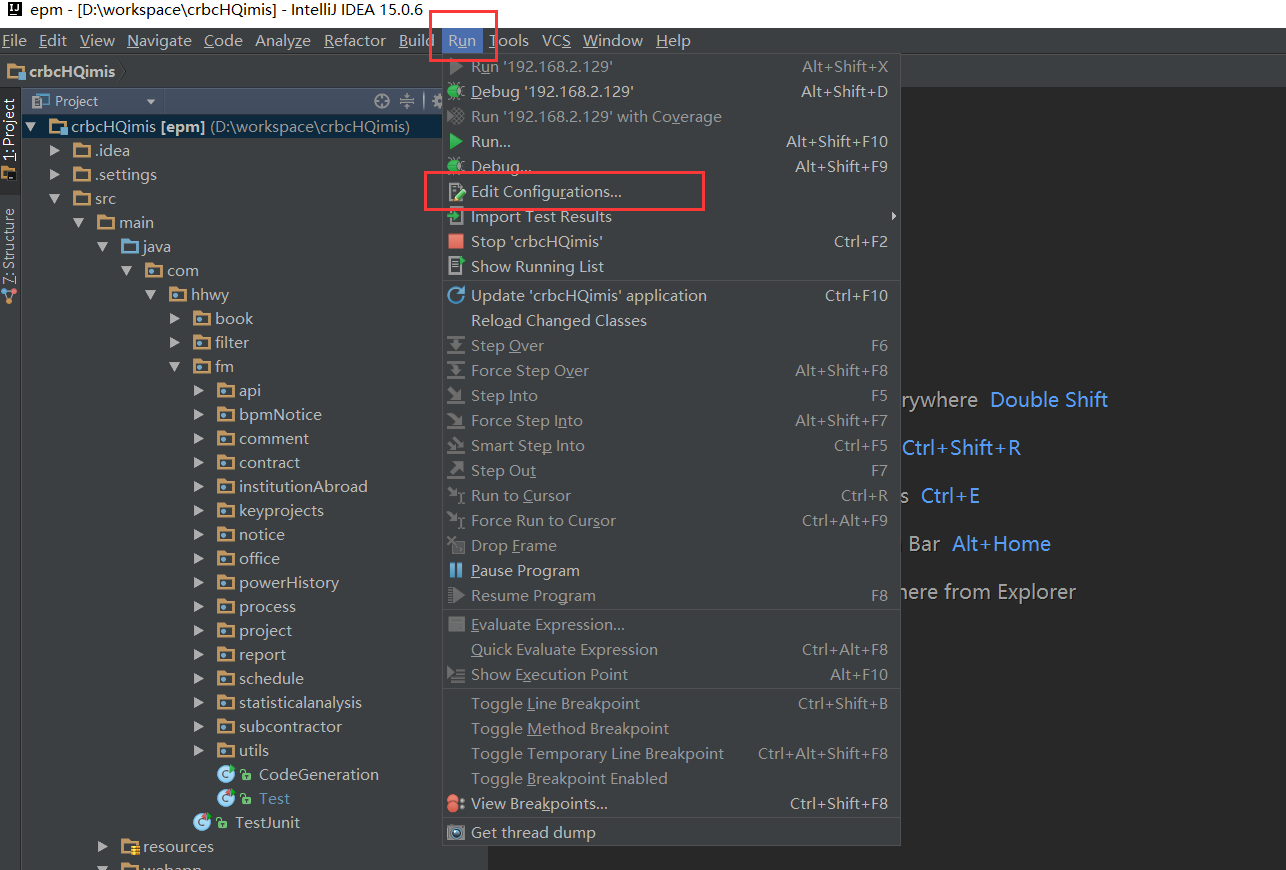This screenshot has height=870, width=1286.
Task: Click the Ctrl+E shortcut text
Action: (x=950, y=496)
